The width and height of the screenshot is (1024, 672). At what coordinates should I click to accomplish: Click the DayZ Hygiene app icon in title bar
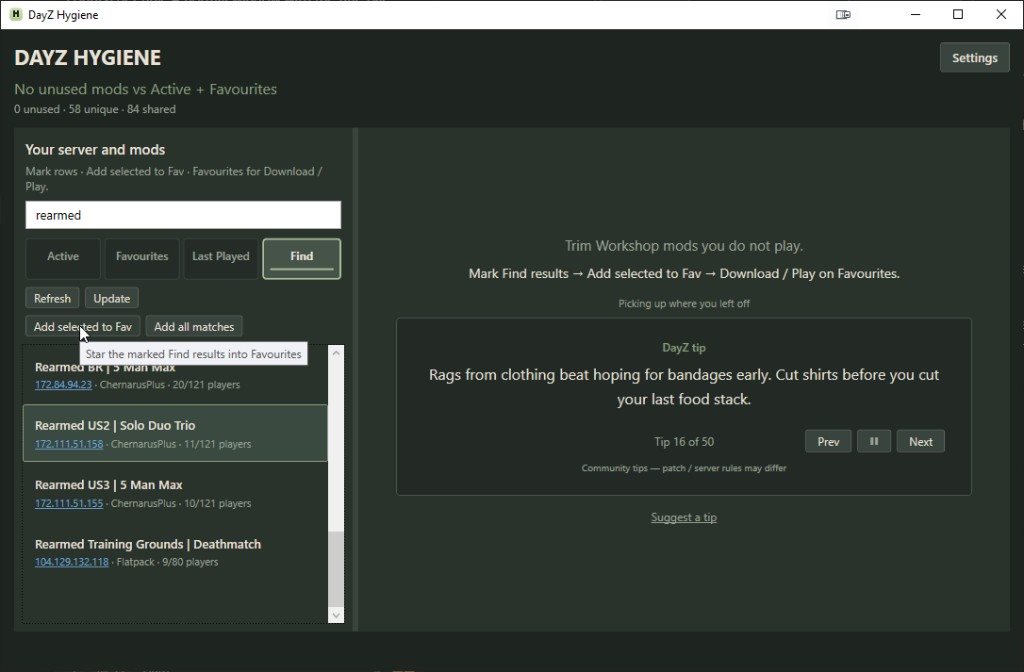[x=16, y=14]
